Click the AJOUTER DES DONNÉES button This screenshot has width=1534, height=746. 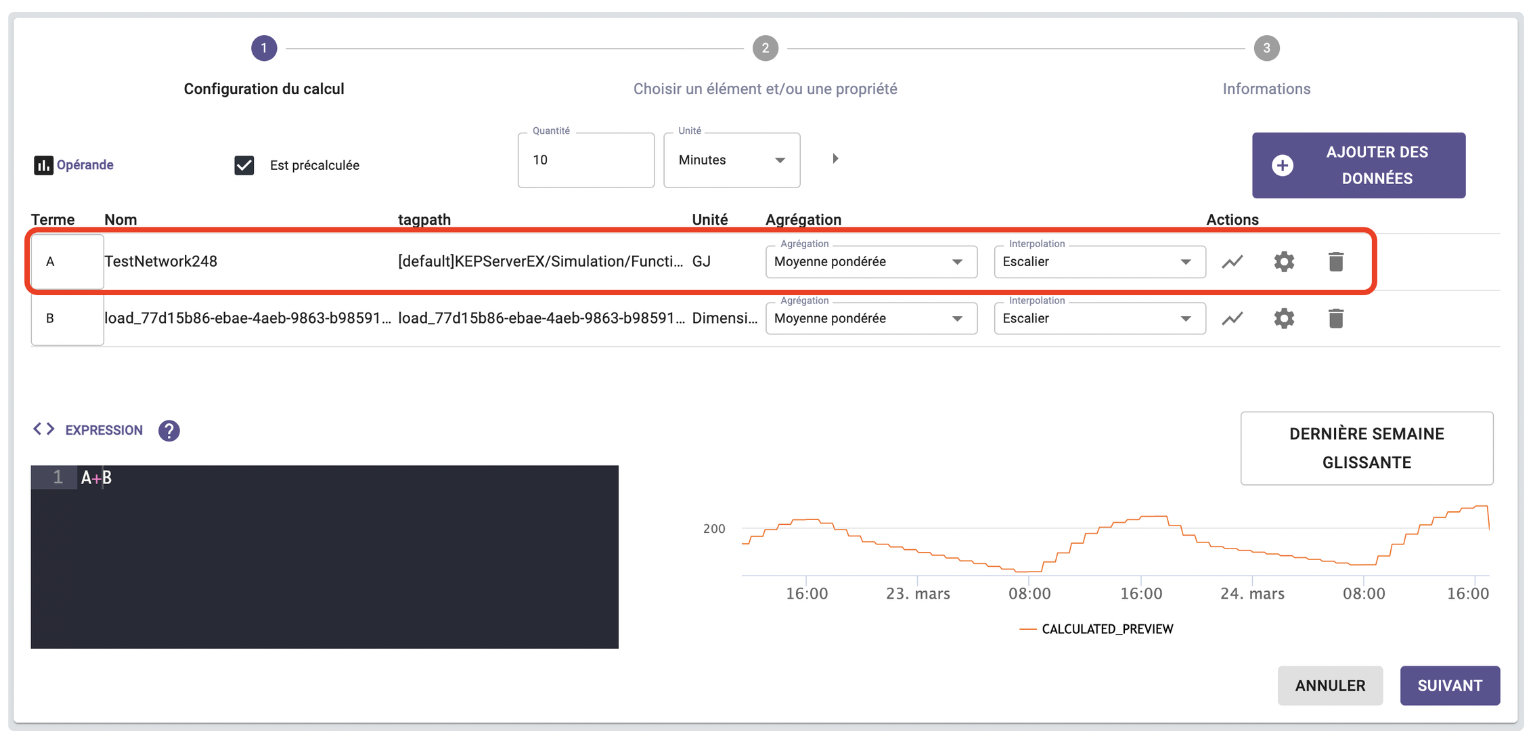tap(1358, 165)
